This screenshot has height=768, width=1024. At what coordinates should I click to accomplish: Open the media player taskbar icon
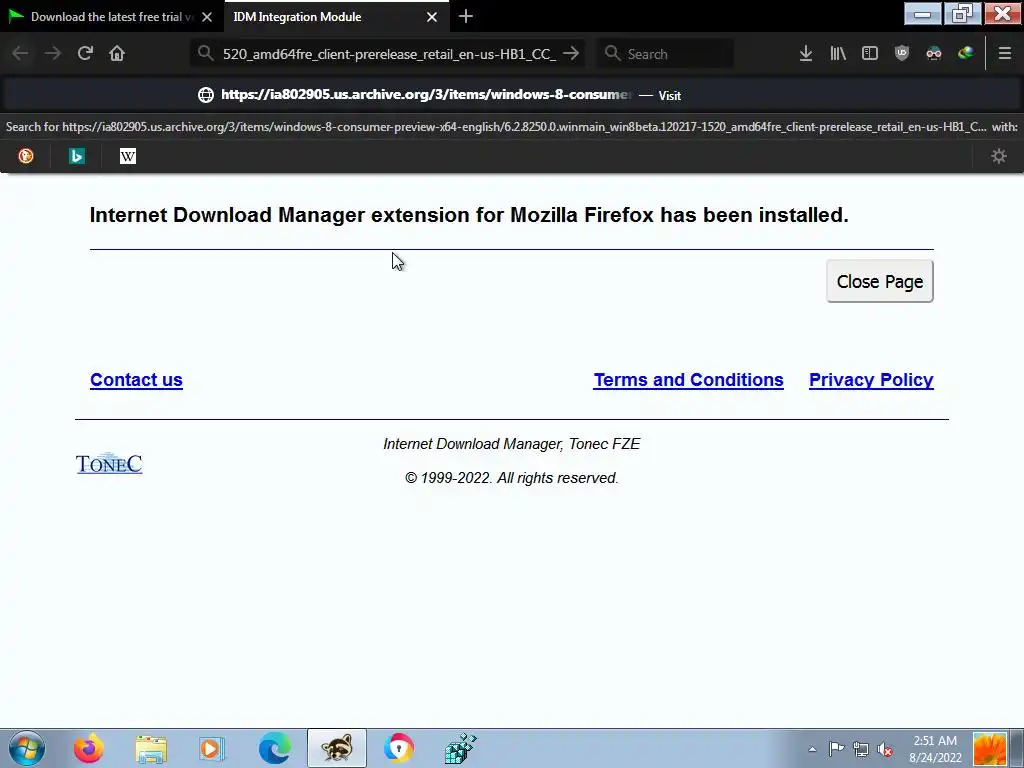[x=212, y=748]
